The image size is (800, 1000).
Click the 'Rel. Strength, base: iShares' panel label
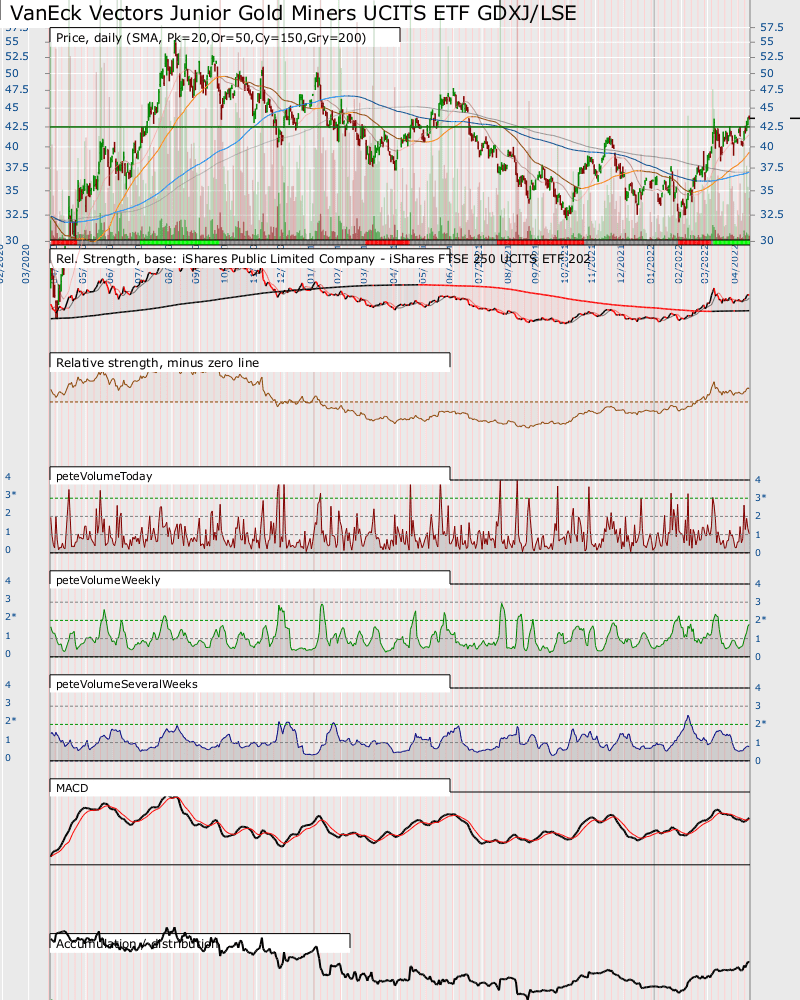(x=323, y=258)
